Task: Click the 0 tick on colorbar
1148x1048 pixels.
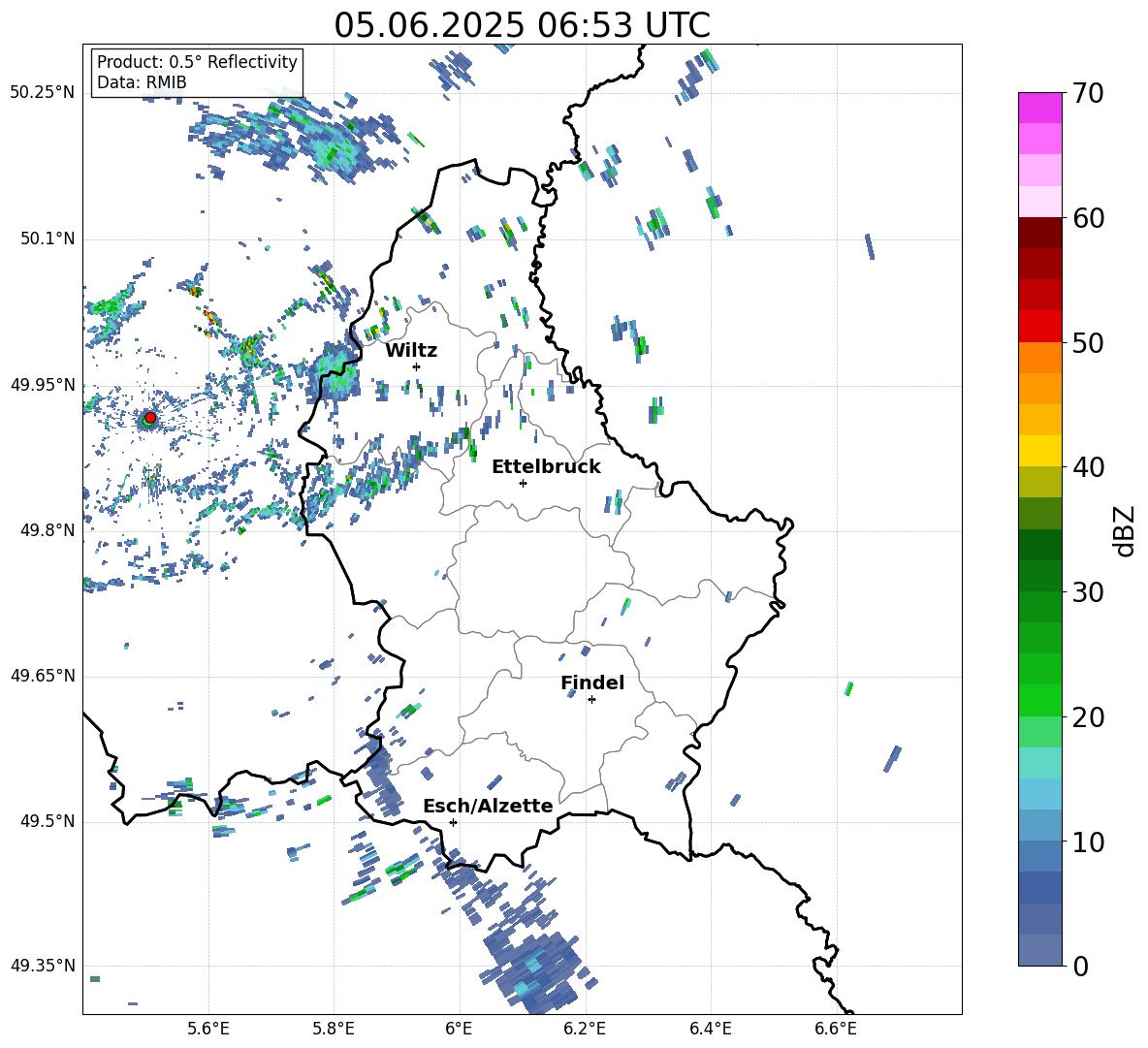Action: pos(1080,966)
